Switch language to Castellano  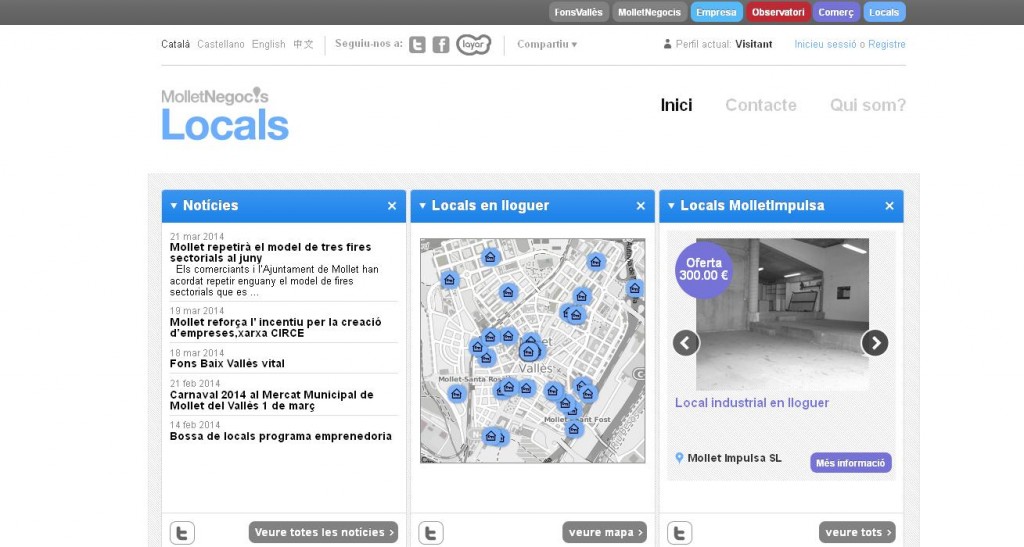[221, 44]
